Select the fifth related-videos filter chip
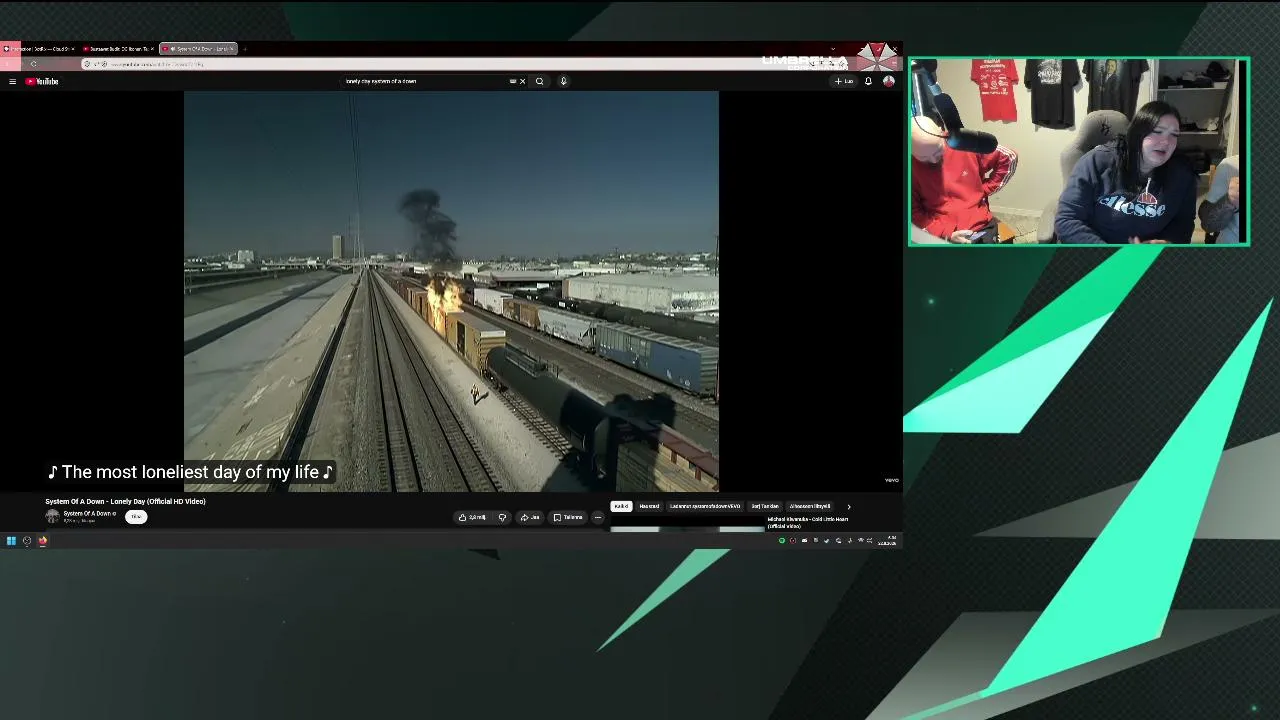 810,506
